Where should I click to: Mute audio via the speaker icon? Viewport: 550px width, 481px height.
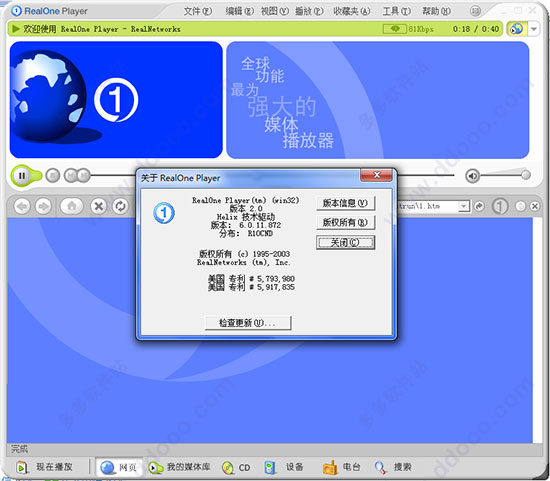pyautogui.click(x=472, y=176)
